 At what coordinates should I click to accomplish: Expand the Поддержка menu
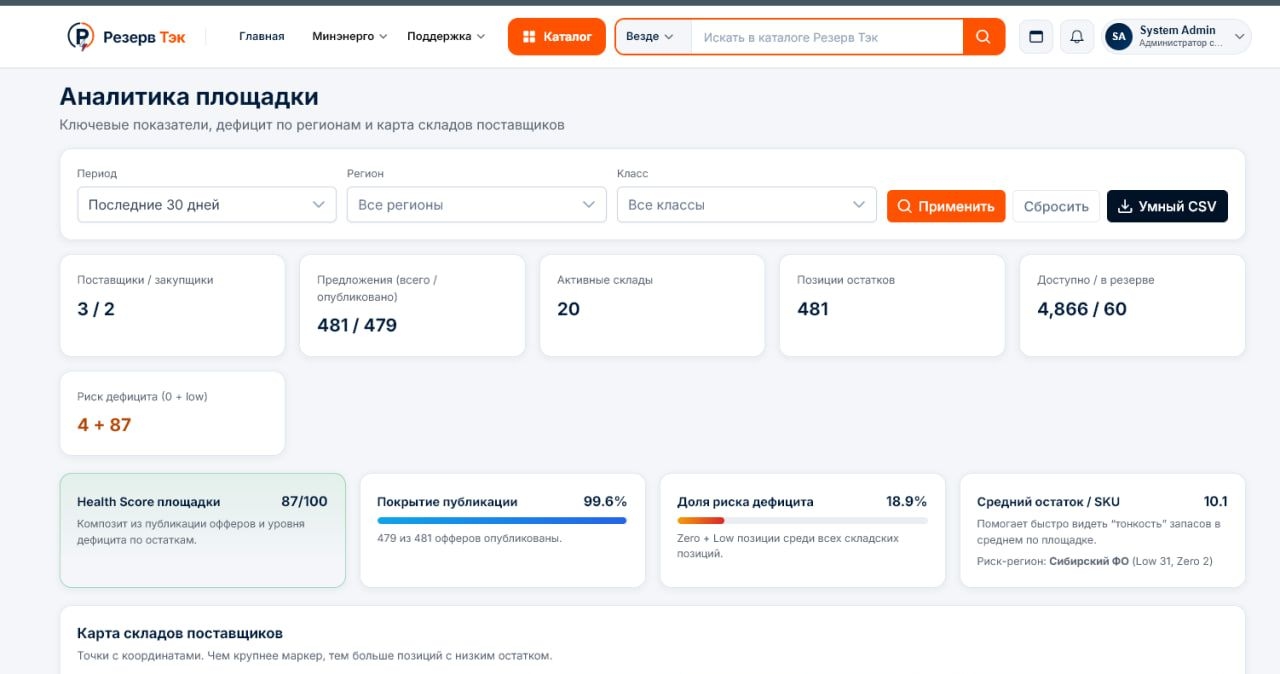(x=446, y=36)
